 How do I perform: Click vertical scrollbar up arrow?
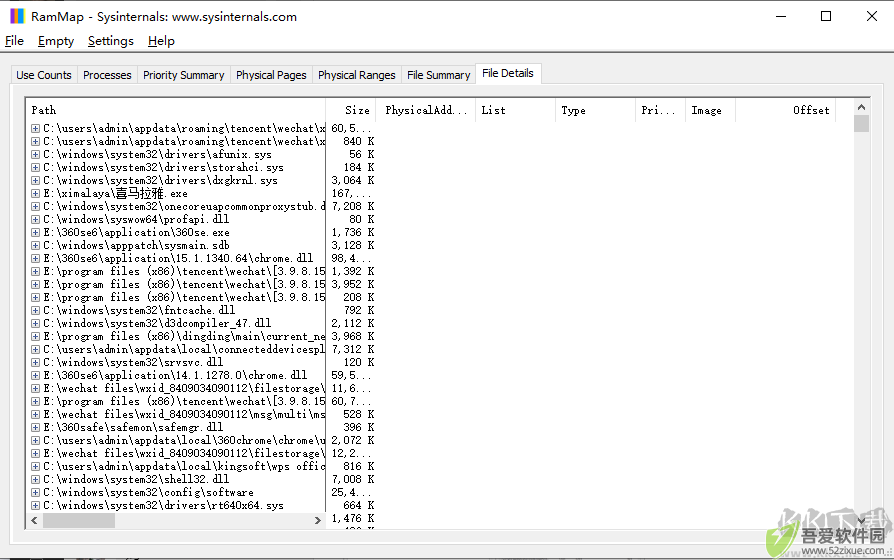[862, 107]
